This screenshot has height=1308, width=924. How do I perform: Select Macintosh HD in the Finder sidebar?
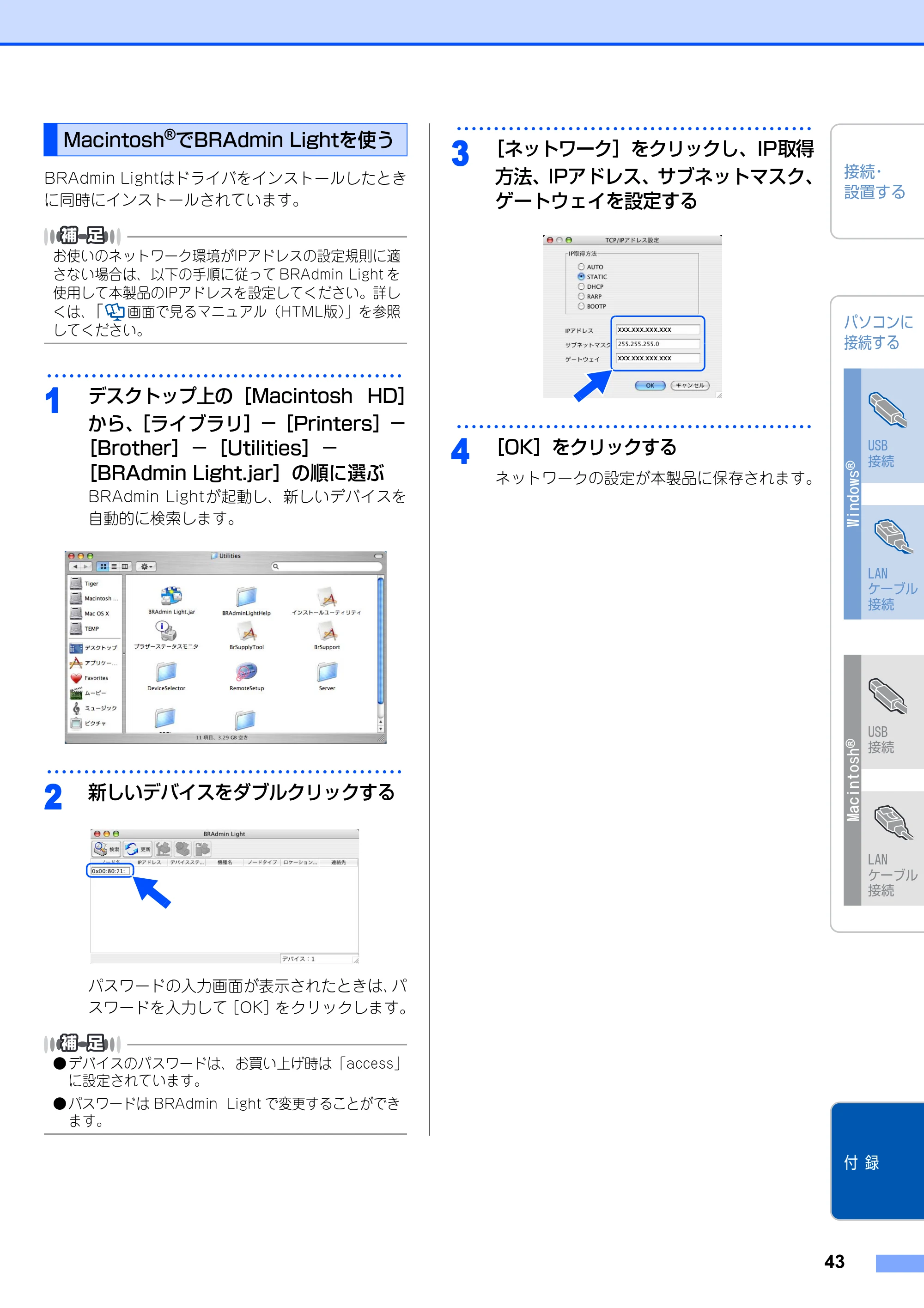click(94, 598)
